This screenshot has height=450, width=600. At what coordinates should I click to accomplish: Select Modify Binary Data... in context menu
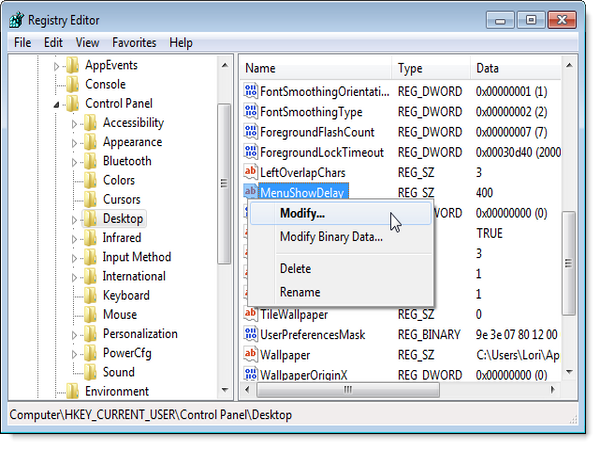tap(330, 237)
